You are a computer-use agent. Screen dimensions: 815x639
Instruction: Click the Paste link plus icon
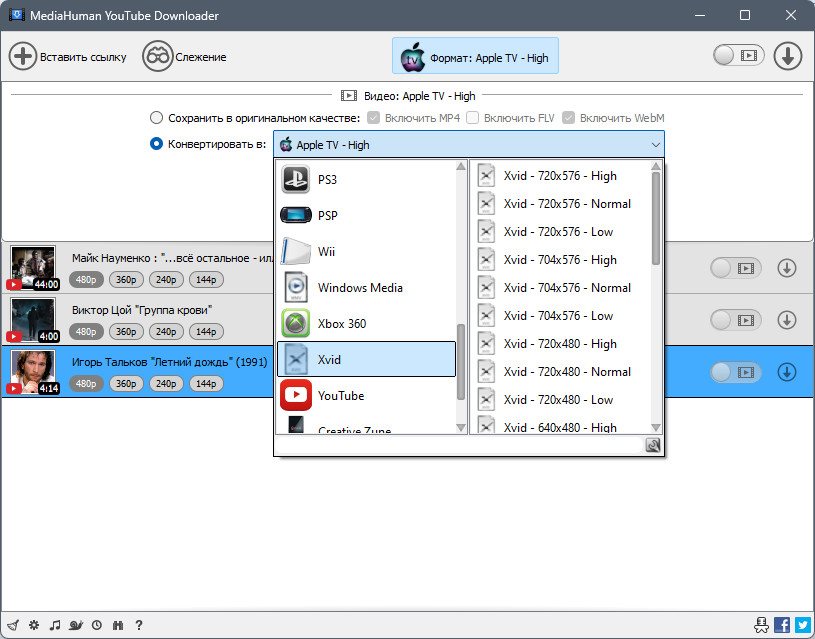(22, 56)
